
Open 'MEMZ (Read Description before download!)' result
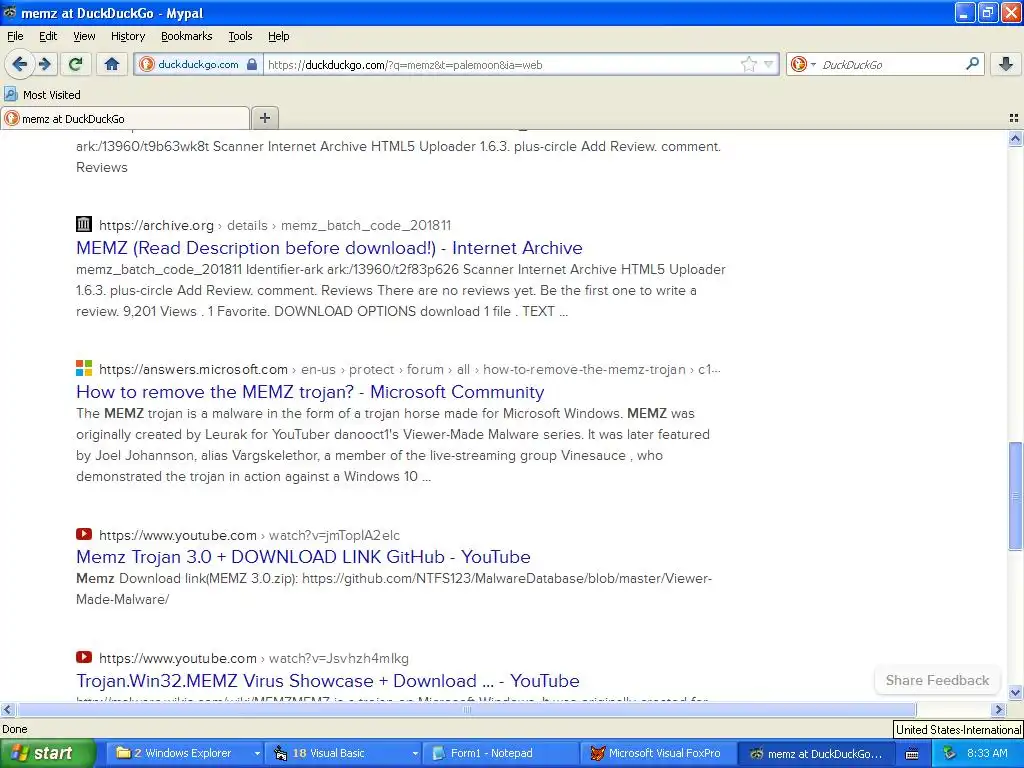329,248
